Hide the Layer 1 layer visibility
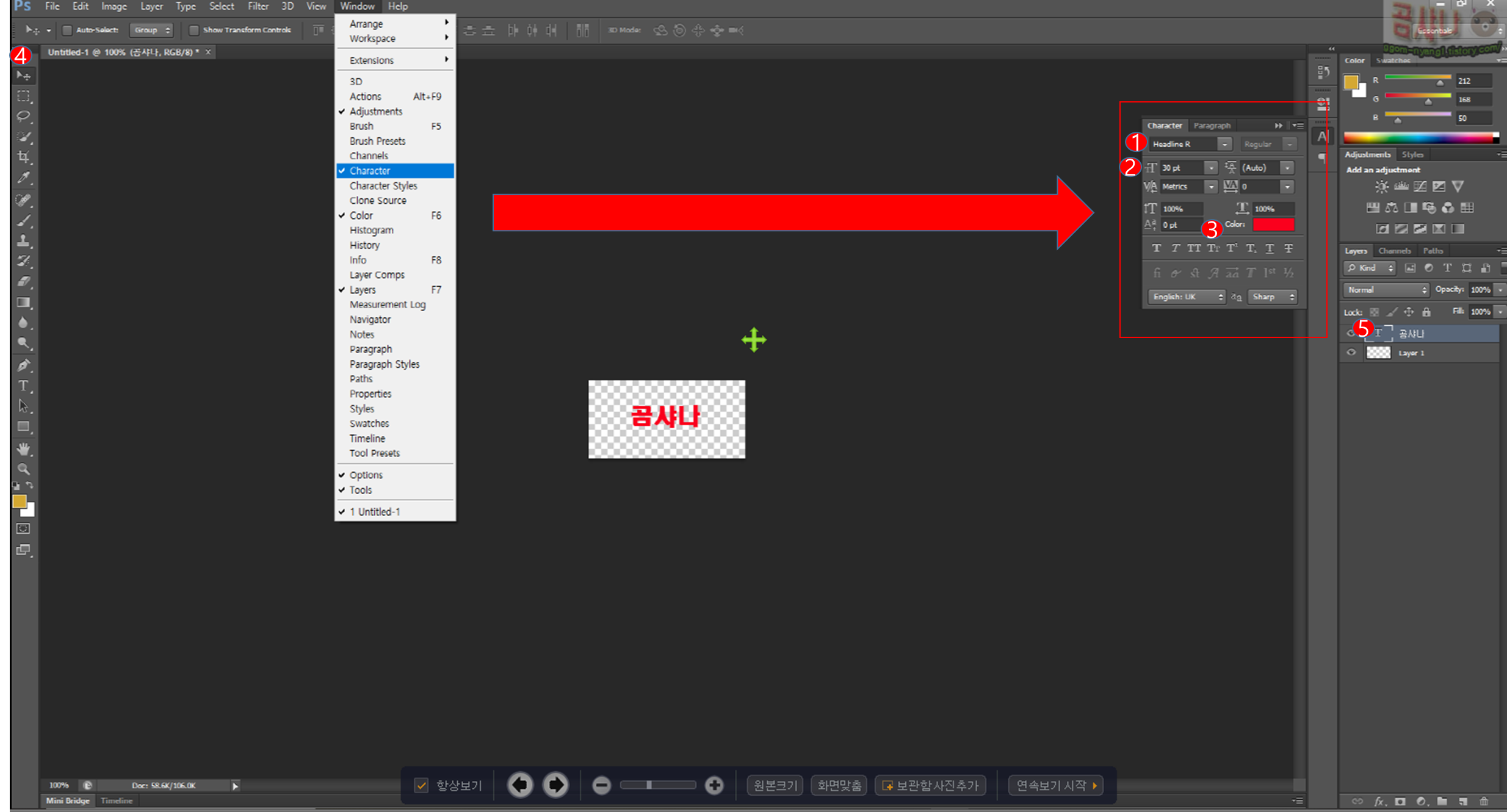 (x=1351, y=353)
